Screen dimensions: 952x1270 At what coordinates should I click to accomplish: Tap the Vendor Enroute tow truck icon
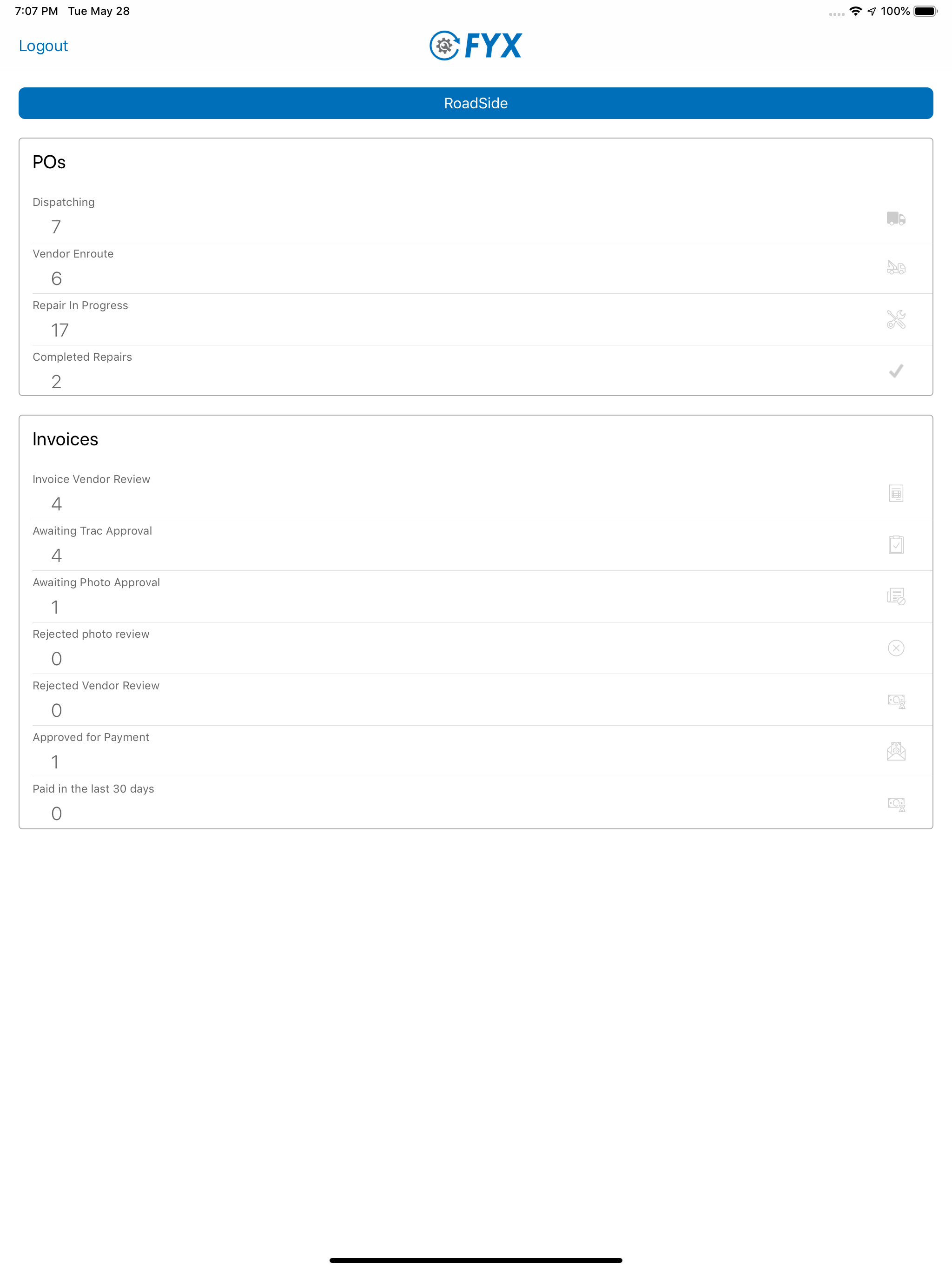tap(896, 268)
